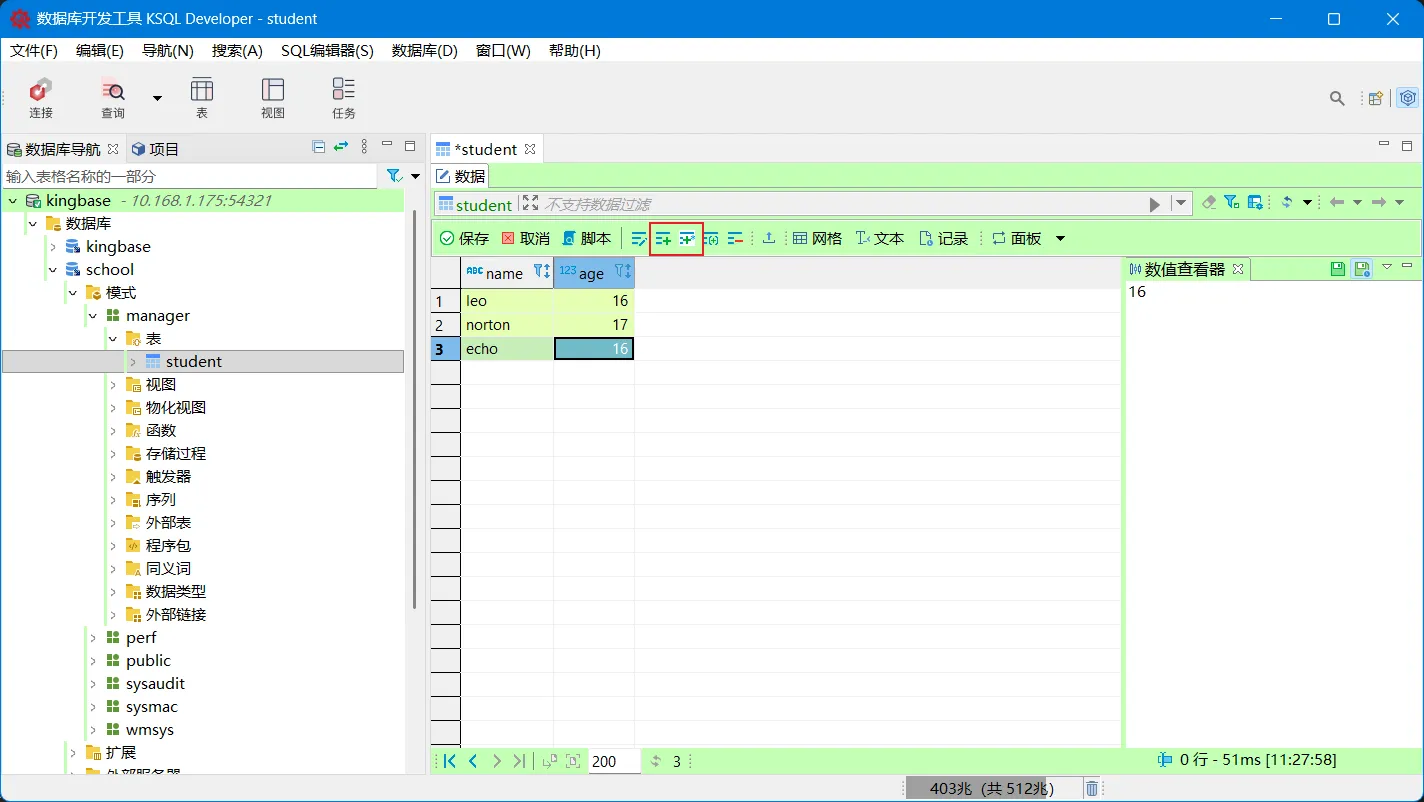Image resolution: width=1424 pixels, height=802 pixels.
Task: Expand the manager schema node
Action: 92,315
